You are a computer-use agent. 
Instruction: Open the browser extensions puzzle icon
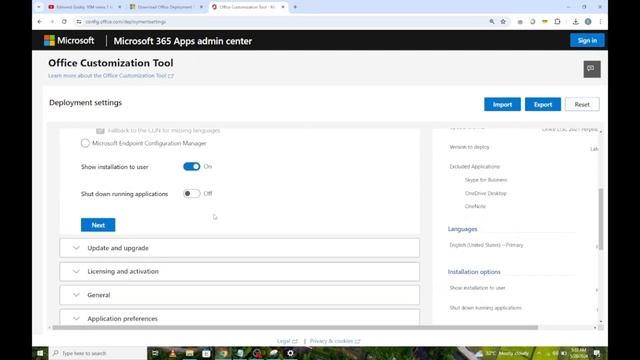[558, 22]
